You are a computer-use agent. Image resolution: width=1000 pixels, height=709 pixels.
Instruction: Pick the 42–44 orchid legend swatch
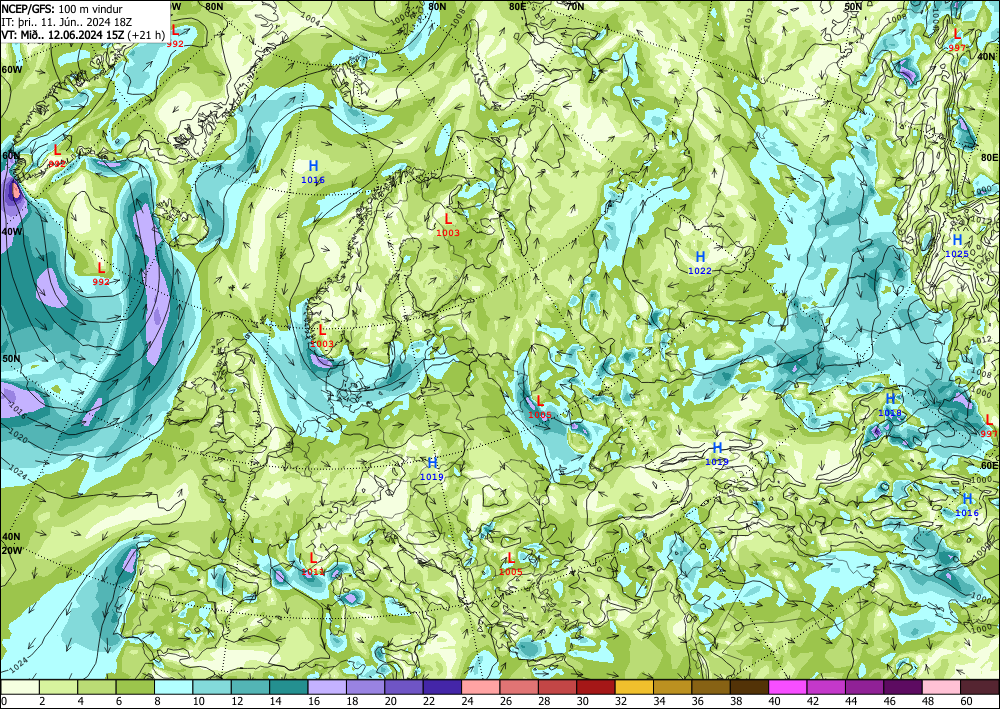826,687
